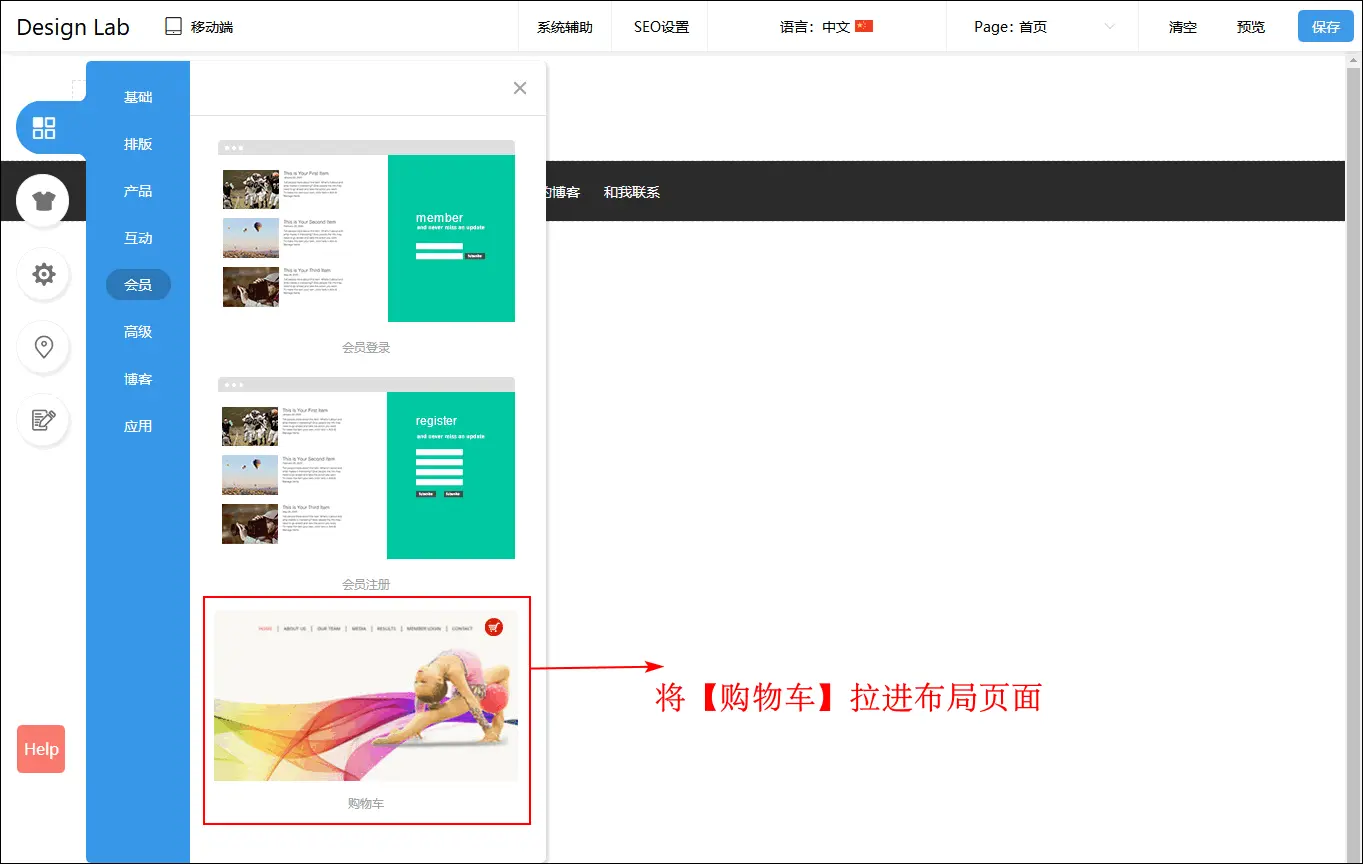Click the location pin icon
Screen dimensions: 1363x864
pyautogui.click(x=43, y=347)
